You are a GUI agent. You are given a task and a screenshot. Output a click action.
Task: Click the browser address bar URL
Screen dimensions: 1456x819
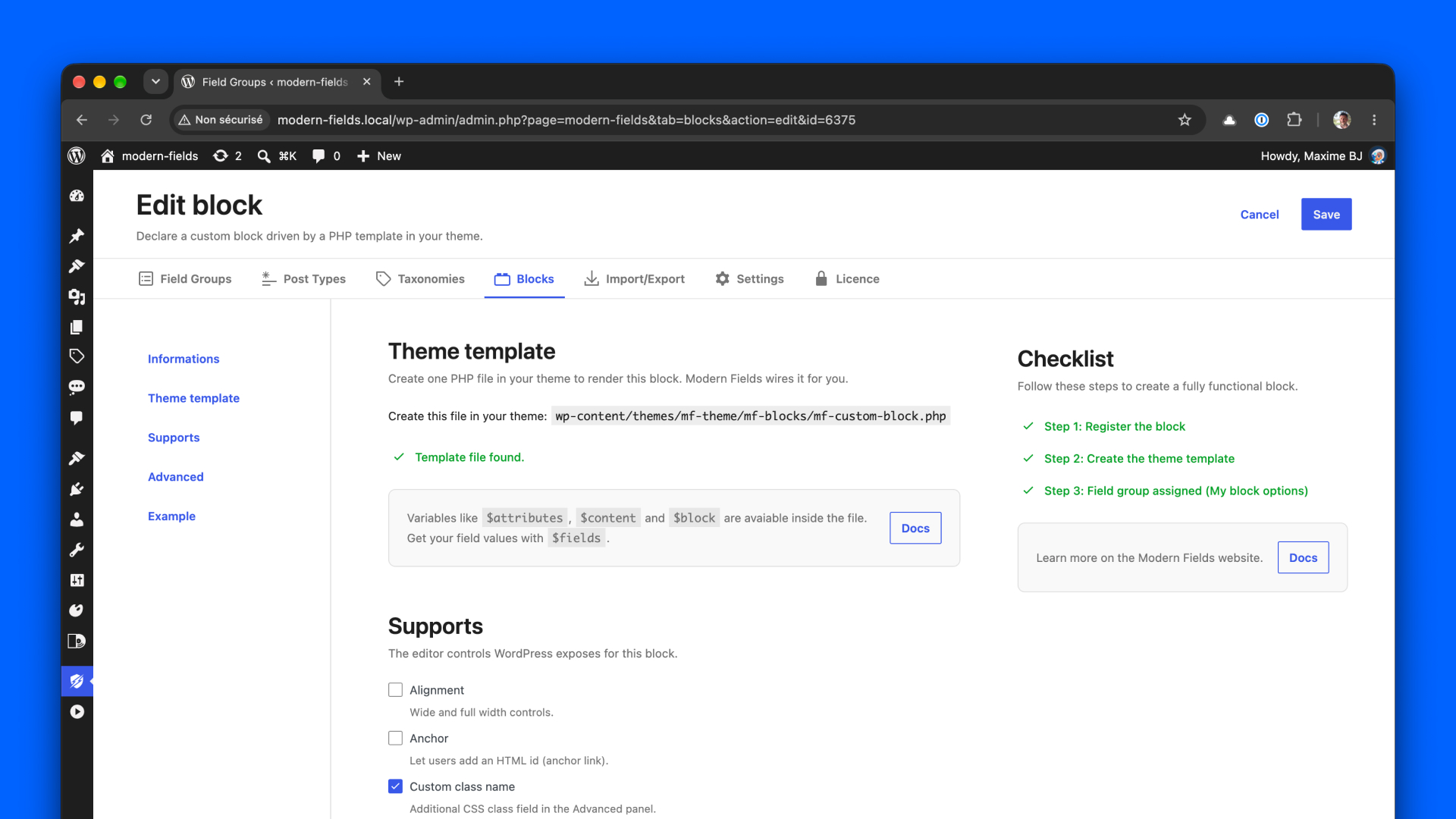coord(566,120)
